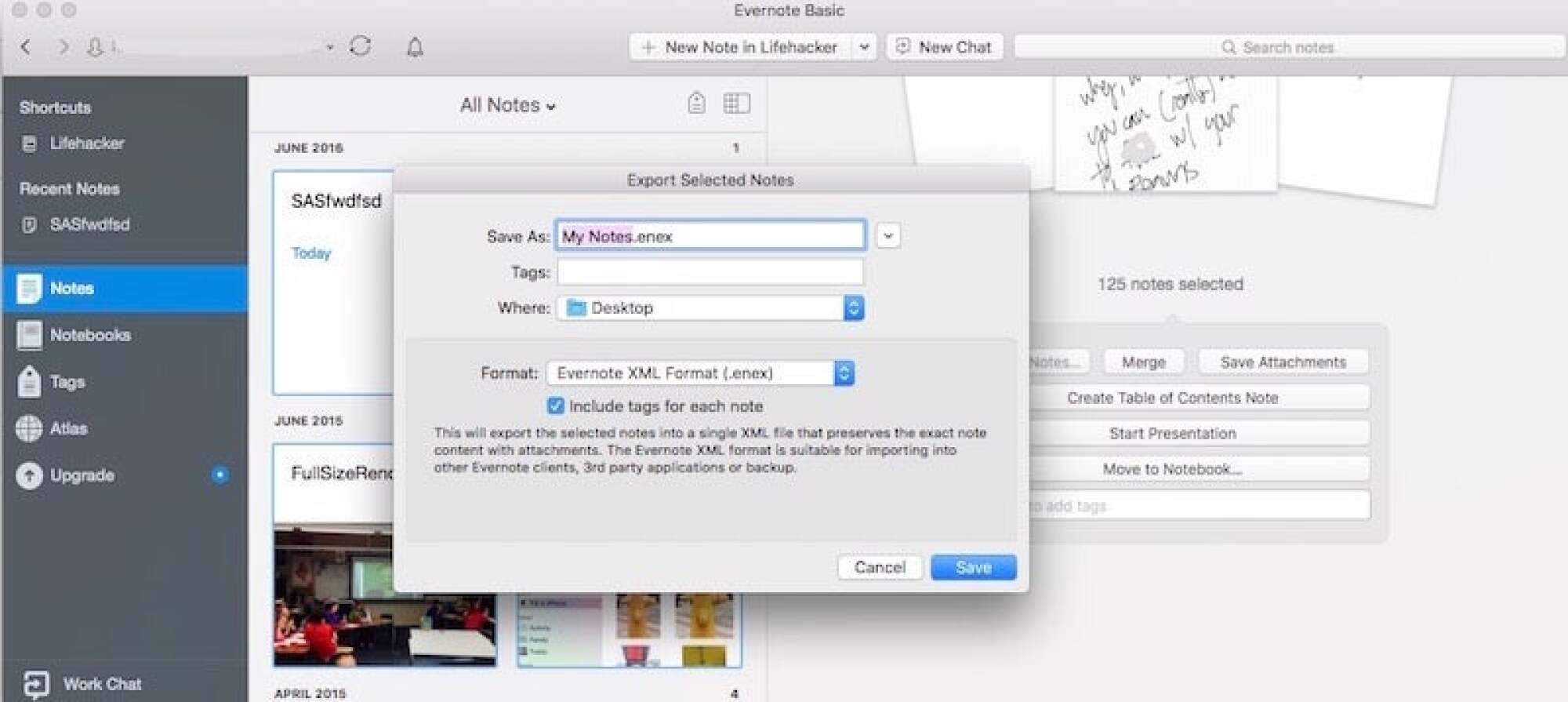Click Save Attachments button
1568x702 pixels.
(x=1283, y=362)
